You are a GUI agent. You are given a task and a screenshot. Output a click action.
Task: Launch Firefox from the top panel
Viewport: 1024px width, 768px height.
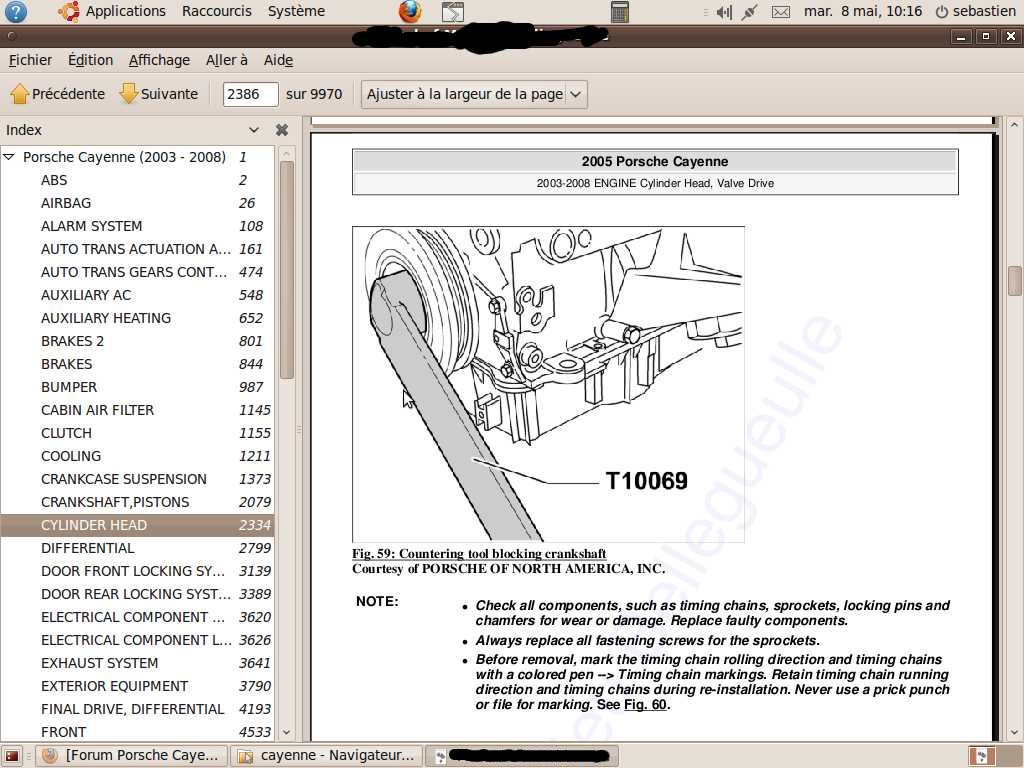(410, 11)
